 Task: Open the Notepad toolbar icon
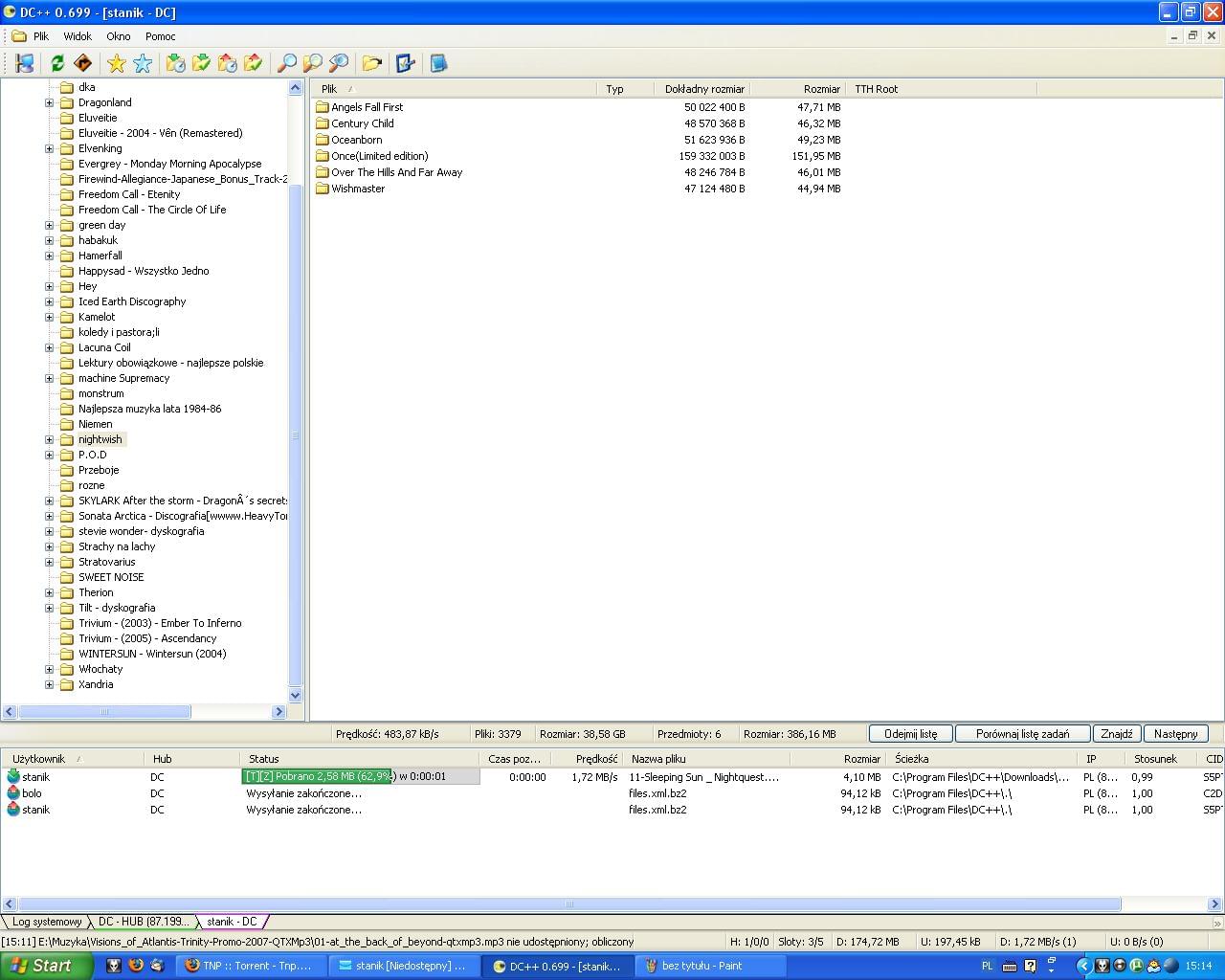438,63
